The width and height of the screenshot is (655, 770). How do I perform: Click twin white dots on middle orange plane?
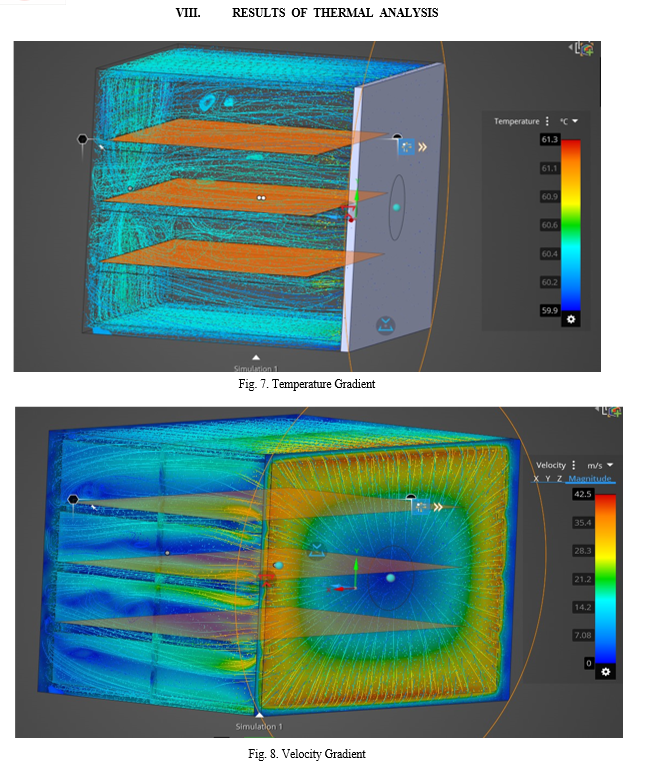261,198
